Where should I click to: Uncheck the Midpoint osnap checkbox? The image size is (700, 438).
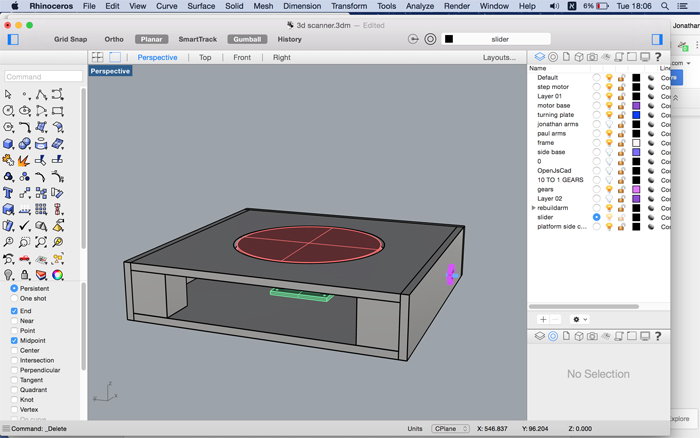tap(15, 341)
